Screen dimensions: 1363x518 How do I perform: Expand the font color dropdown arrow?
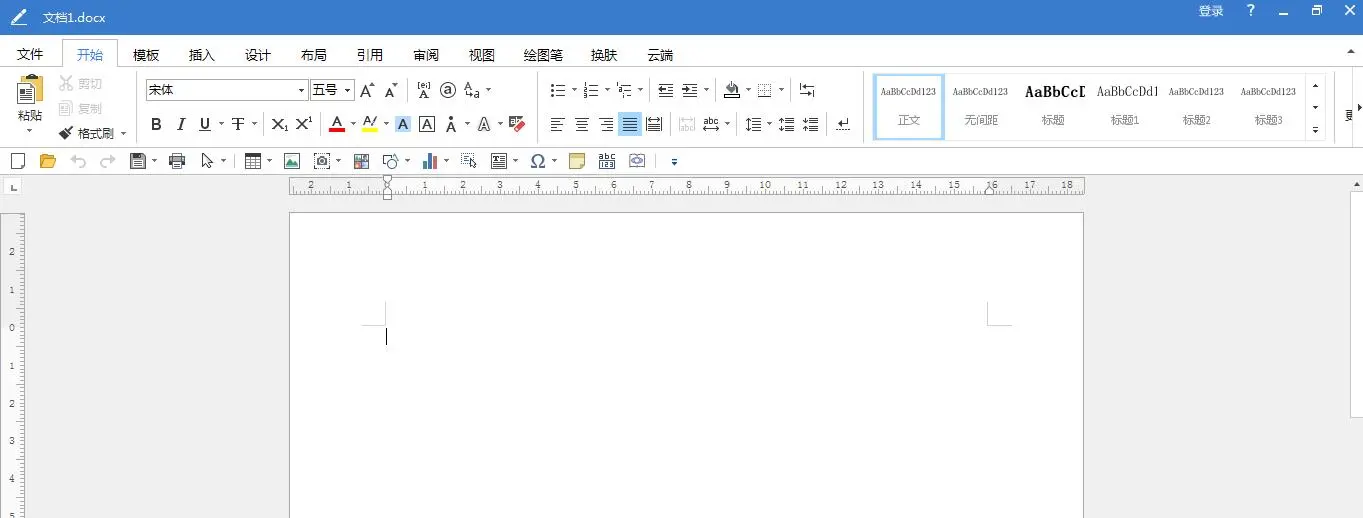(x=353, y=124)
